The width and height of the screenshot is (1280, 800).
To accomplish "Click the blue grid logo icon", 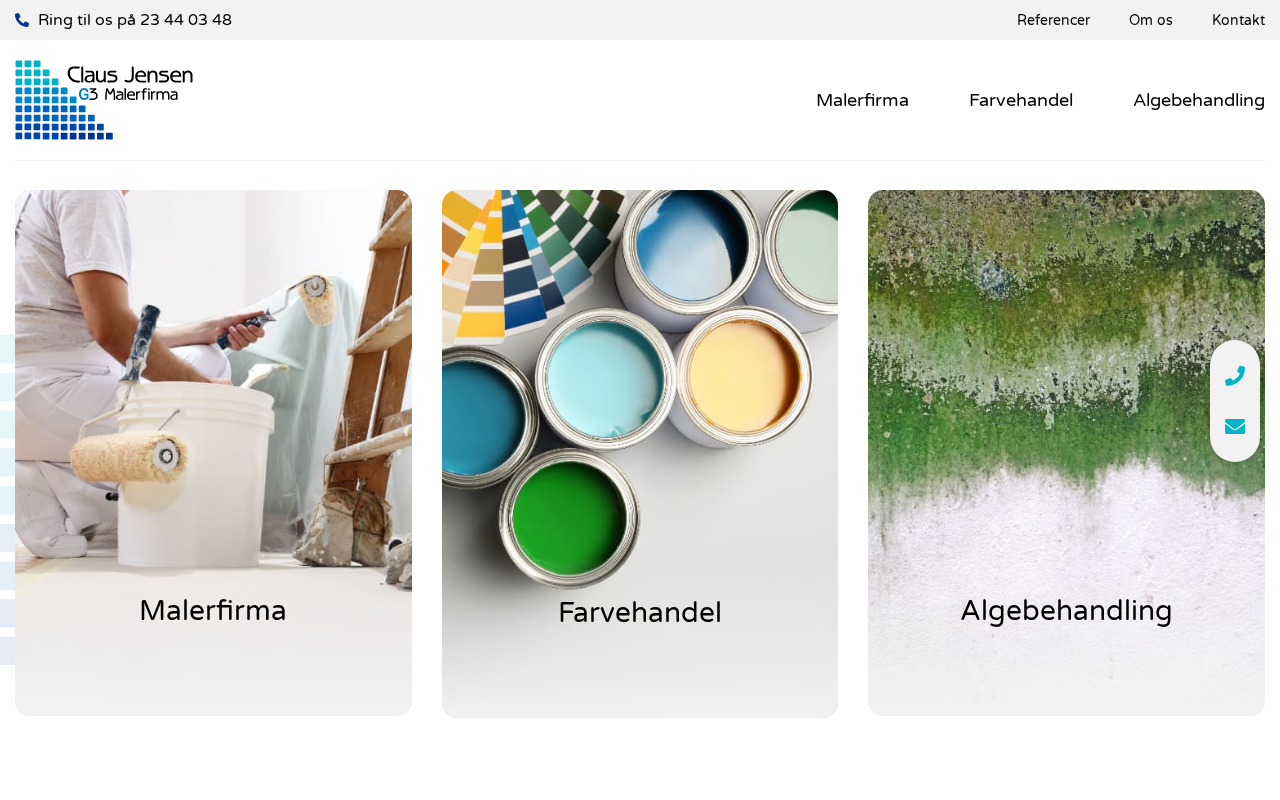I will [60, 100].
